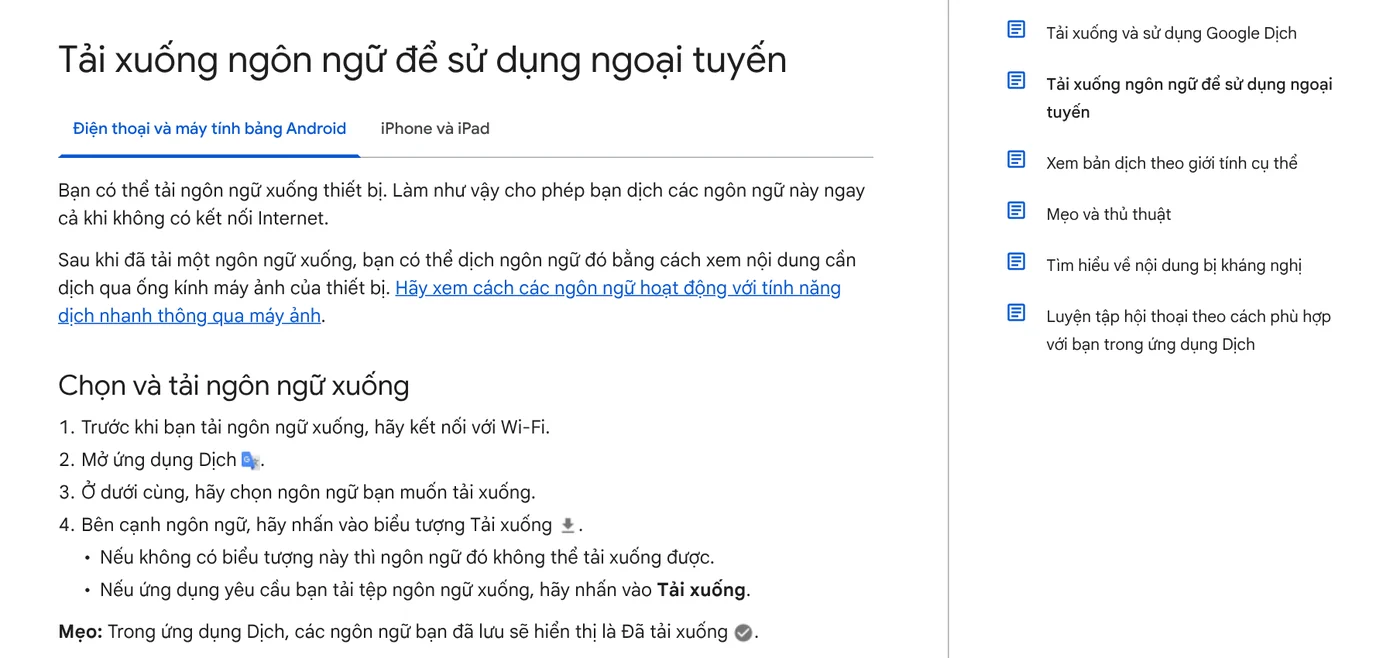1400x658 pixels.
Task: Click the subheading Chọn và tải ngôn ngữ xuống
Action: pos(234,386)
